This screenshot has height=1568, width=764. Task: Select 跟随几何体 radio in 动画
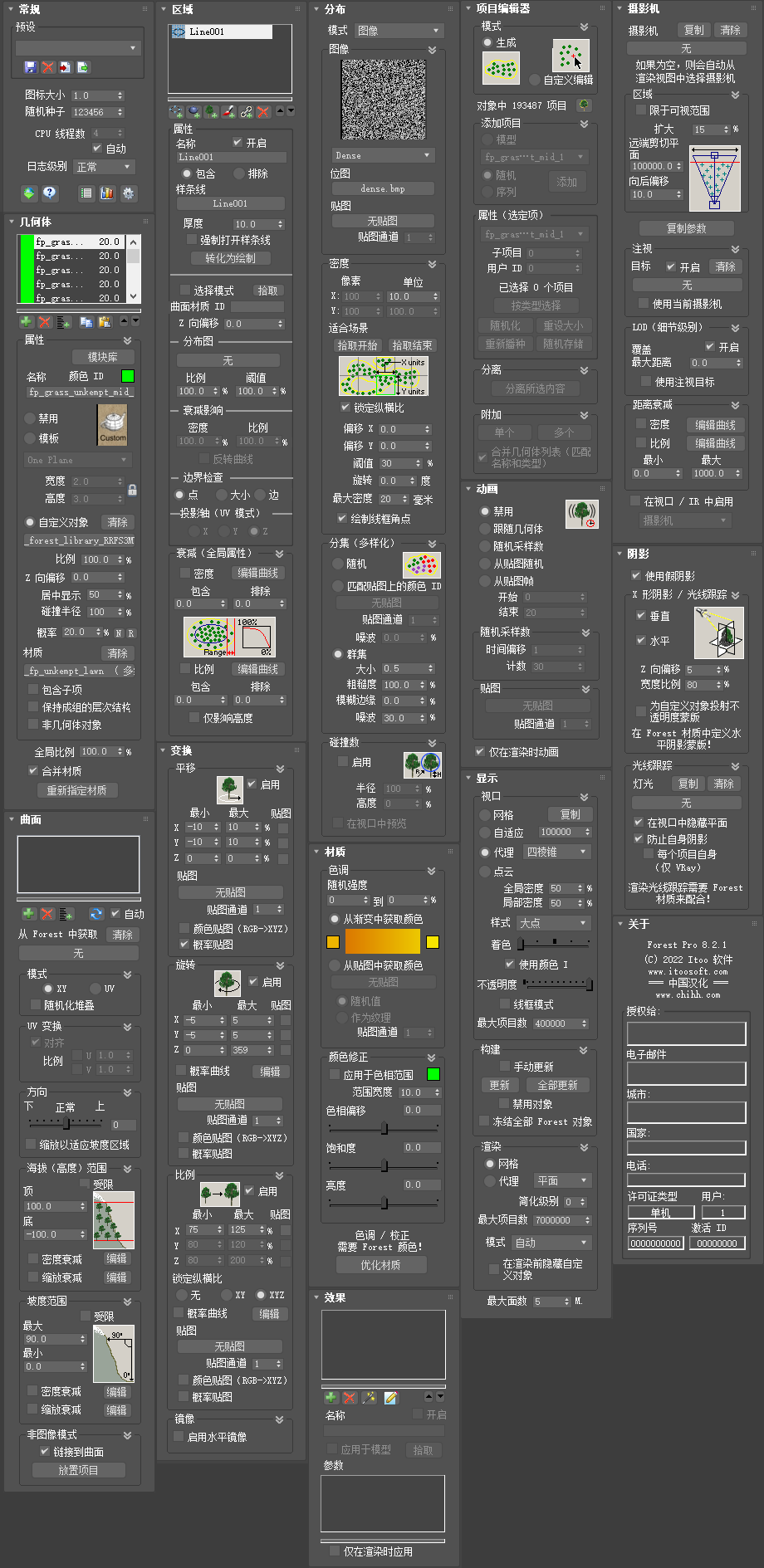486,528
